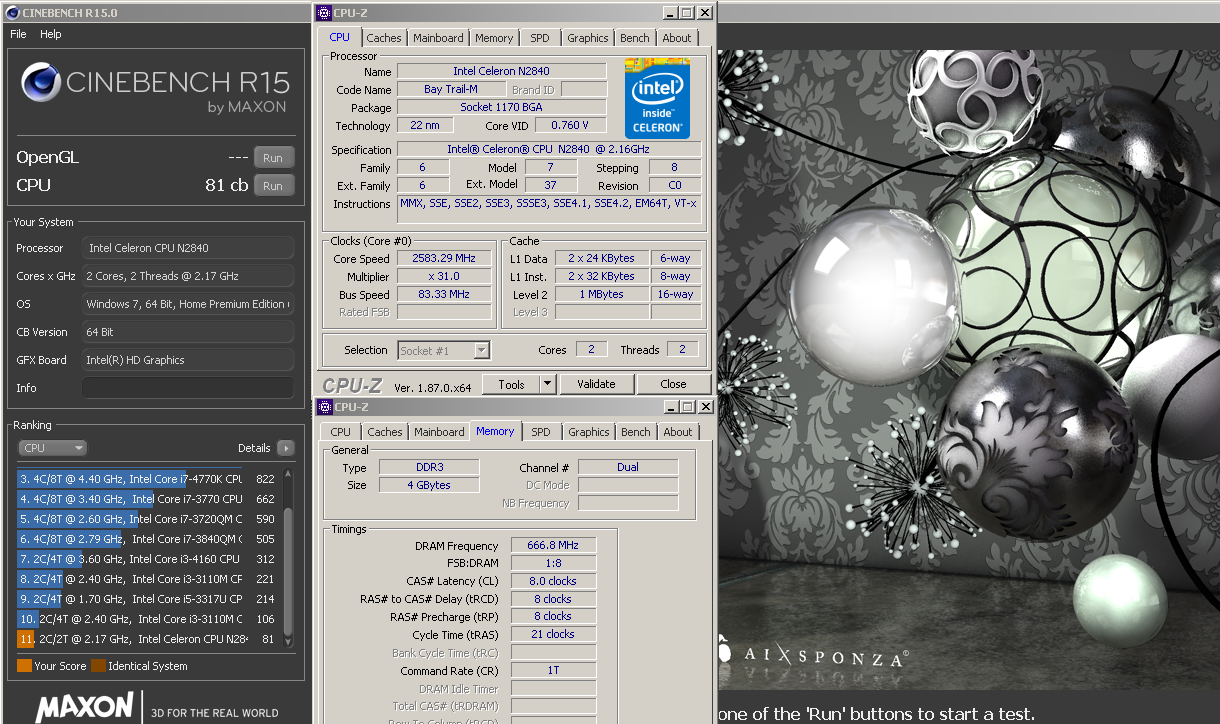Click the AIXSPONZA logo in render view
1220x724 pixels.
[x=813, y=656]
